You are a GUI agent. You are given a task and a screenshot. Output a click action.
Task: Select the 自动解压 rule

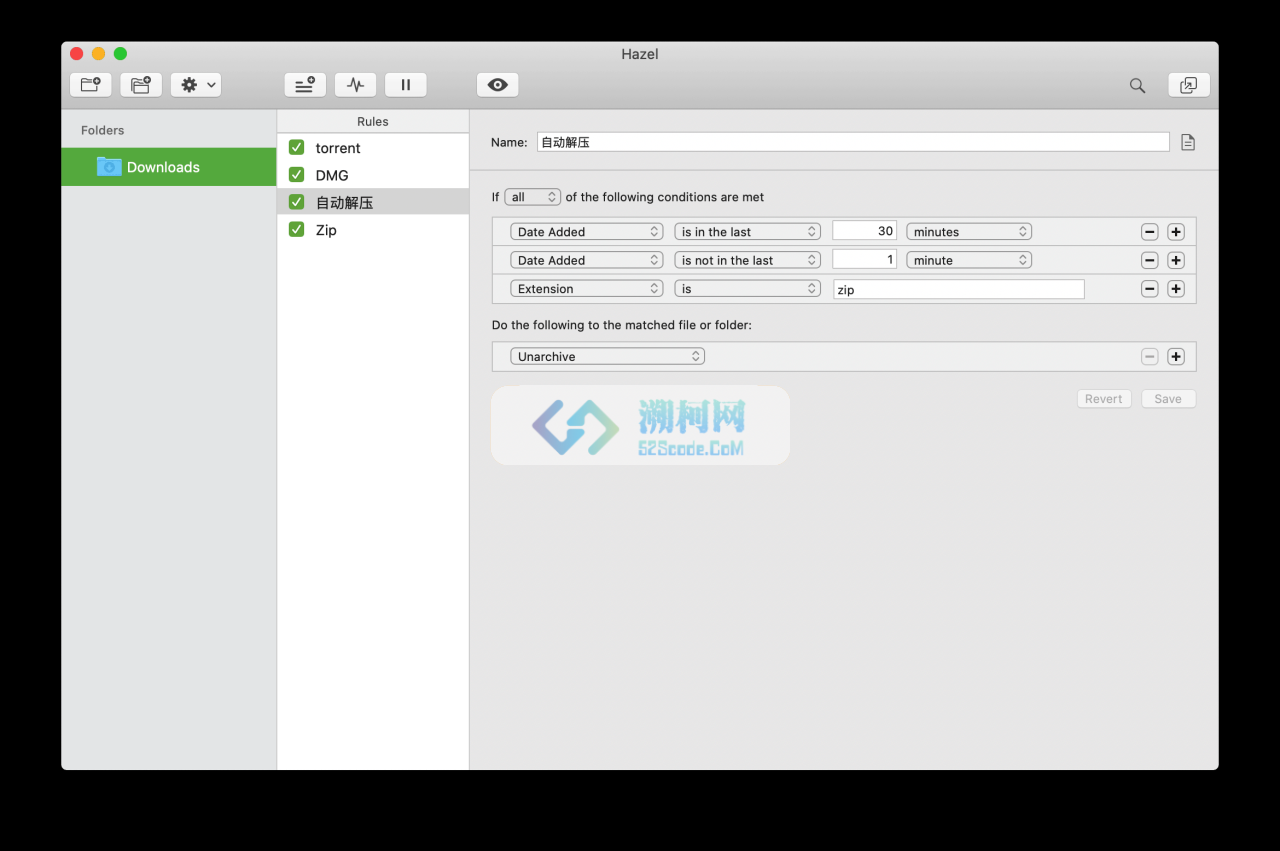click(x=372, y=202)
